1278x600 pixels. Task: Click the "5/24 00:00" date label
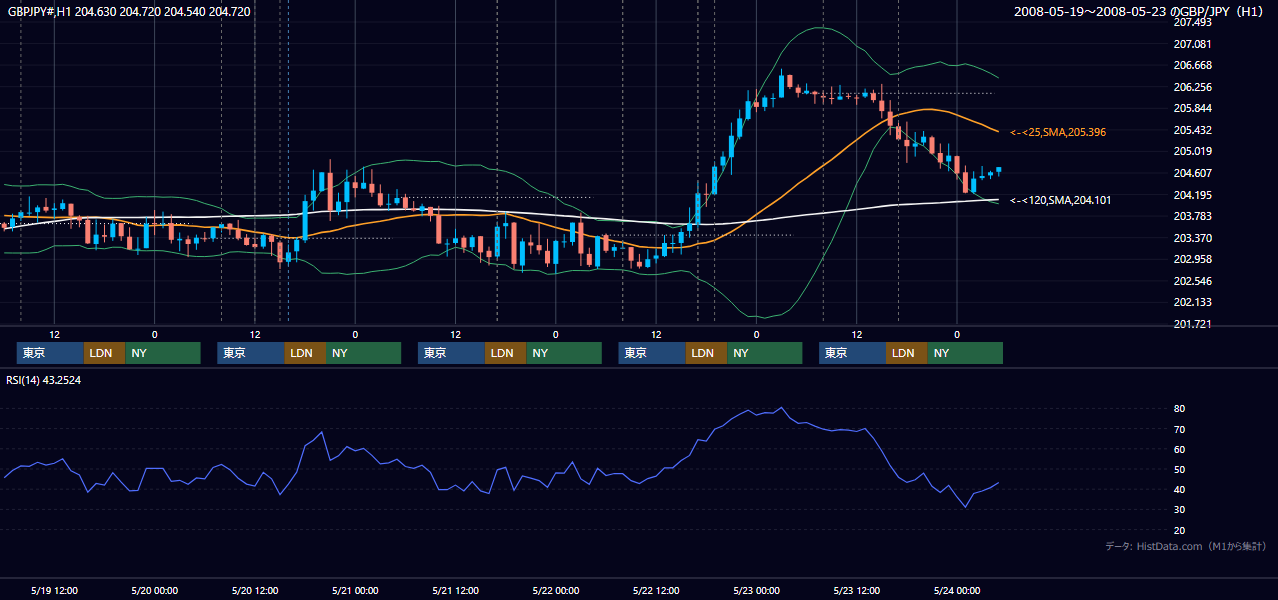point(957,590)
